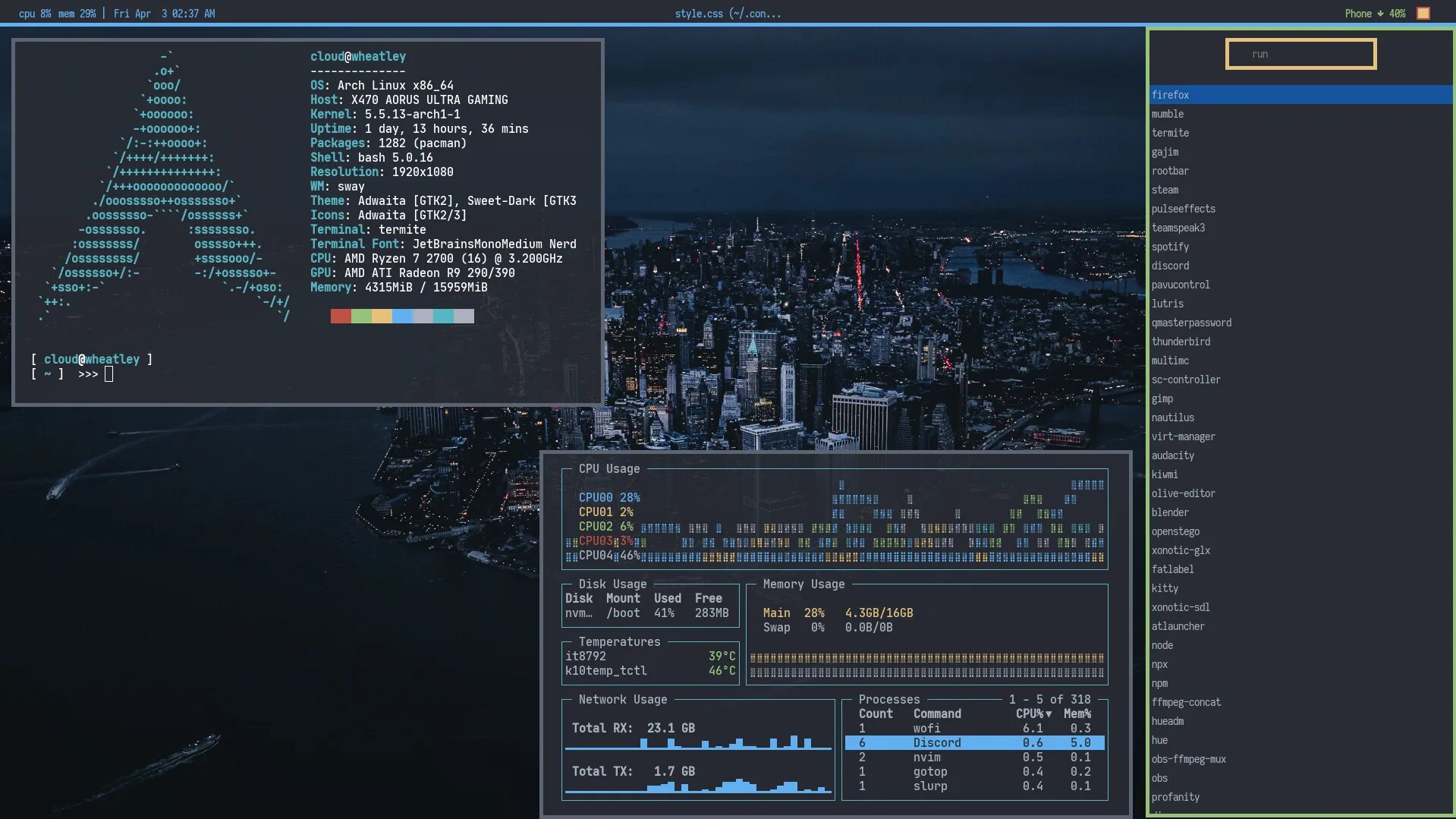Pick pulseeffects in the launcher list
Image resolution: width=1456 pixels, height=819 pixels.
point(1301,209)
